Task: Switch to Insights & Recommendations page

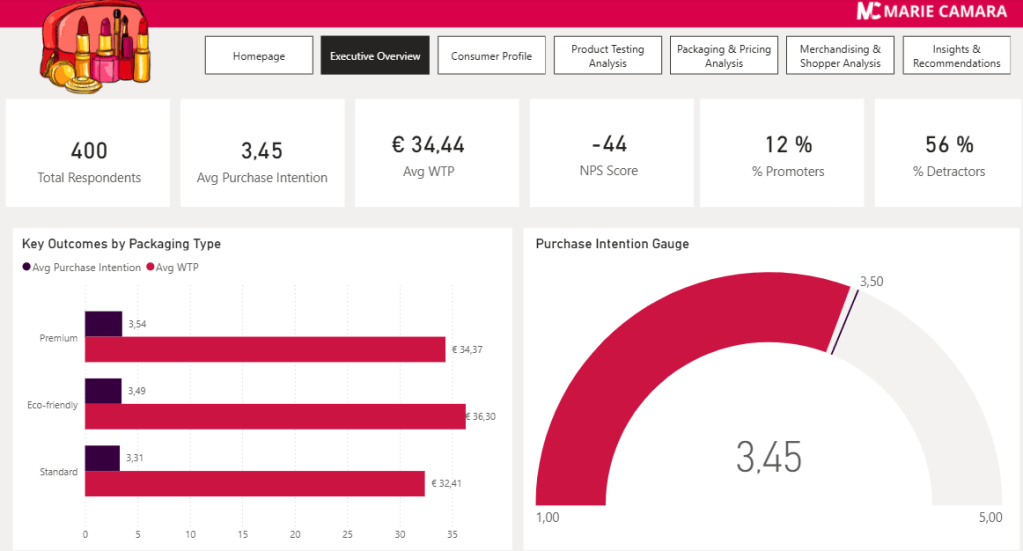Action: pos(956,56)
